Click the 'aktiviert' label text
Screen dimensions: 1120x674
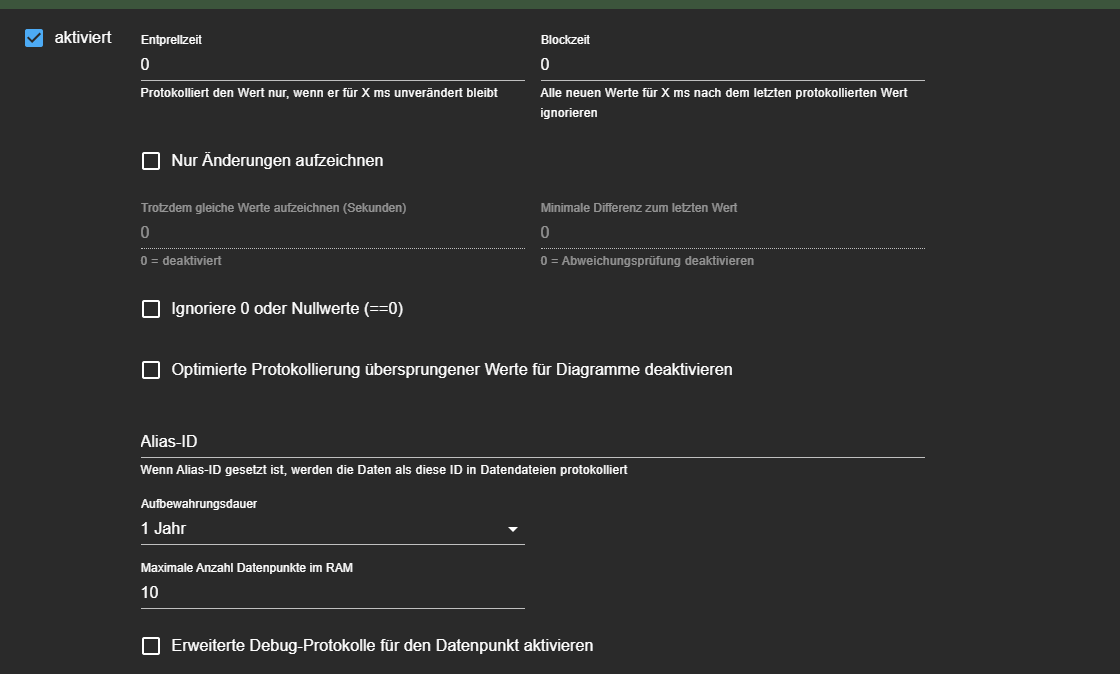point(83,38)
